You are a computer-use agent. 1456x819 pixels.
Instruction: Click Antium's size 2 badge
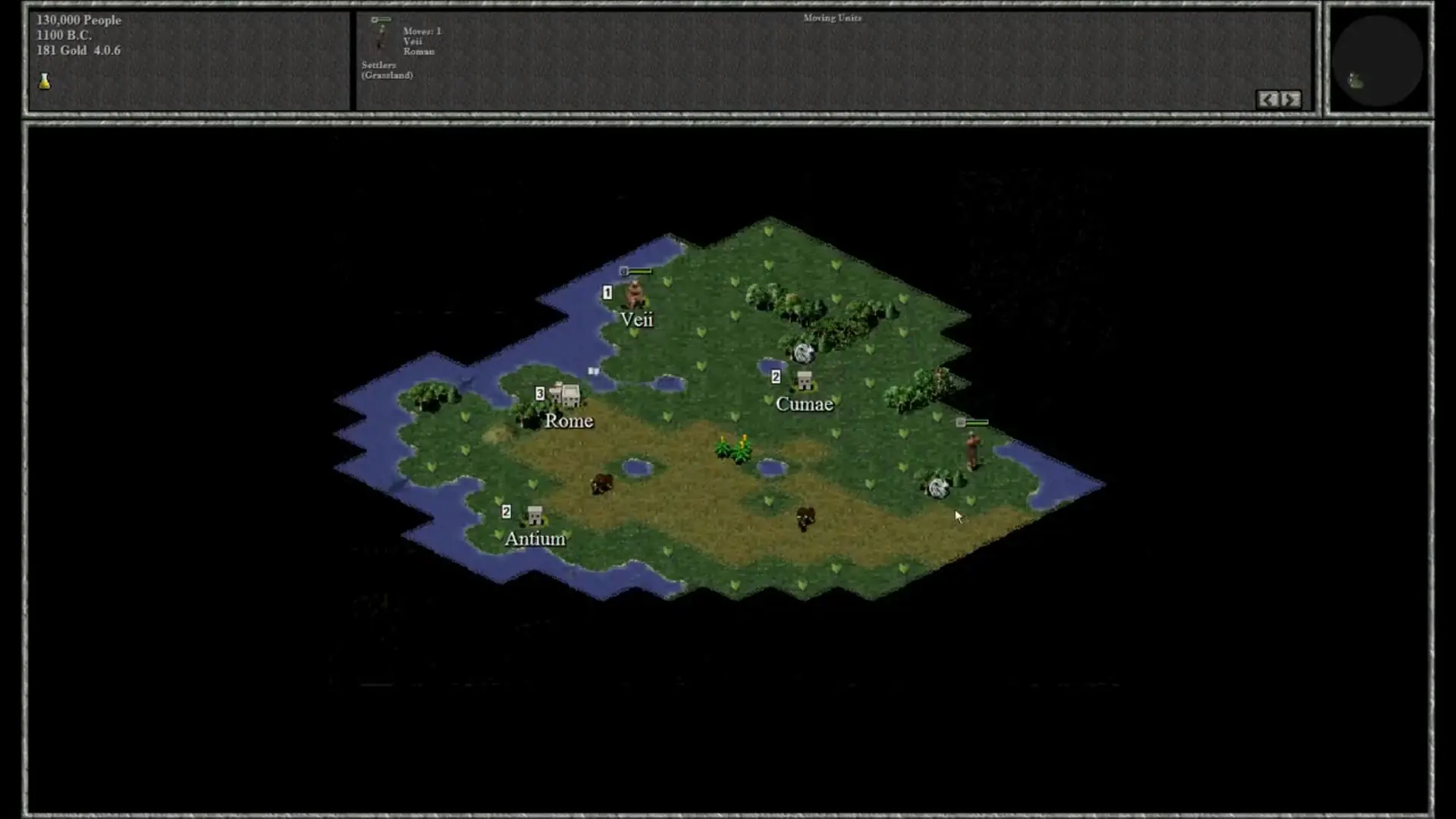[x=507, y=512]
